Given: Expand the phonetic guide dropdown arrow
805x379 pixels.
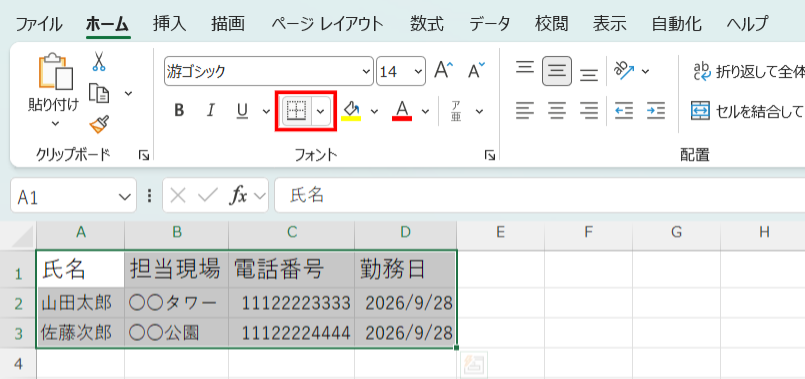Looking at the screenshot, I should 480,111.
